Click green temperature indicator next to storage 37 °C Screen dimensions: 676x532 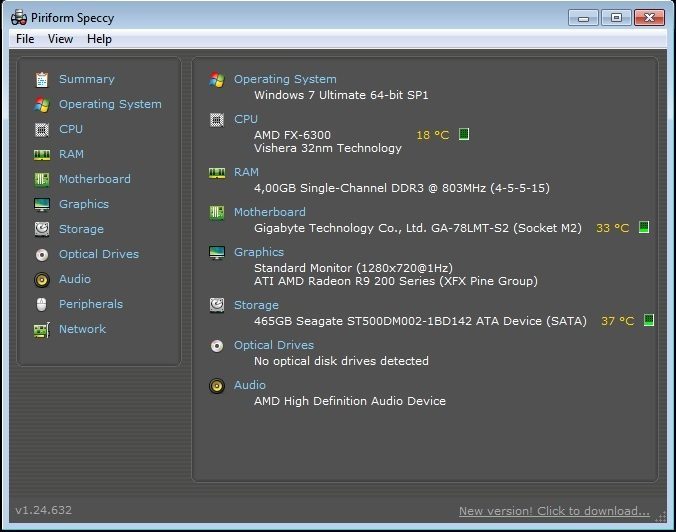(x=648, y=320)
